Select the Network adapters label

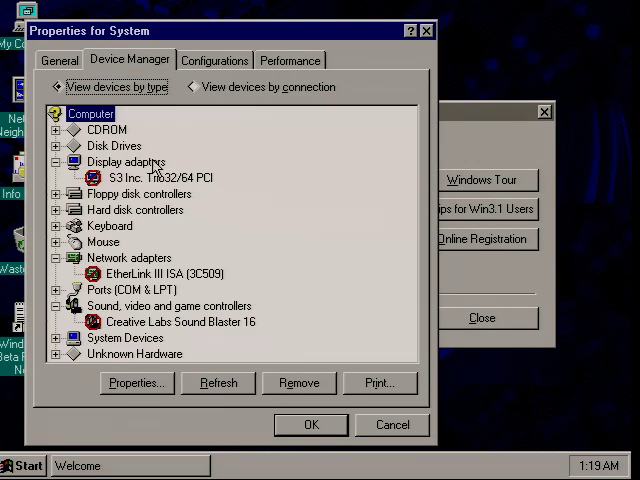click(x=129, y=258)
